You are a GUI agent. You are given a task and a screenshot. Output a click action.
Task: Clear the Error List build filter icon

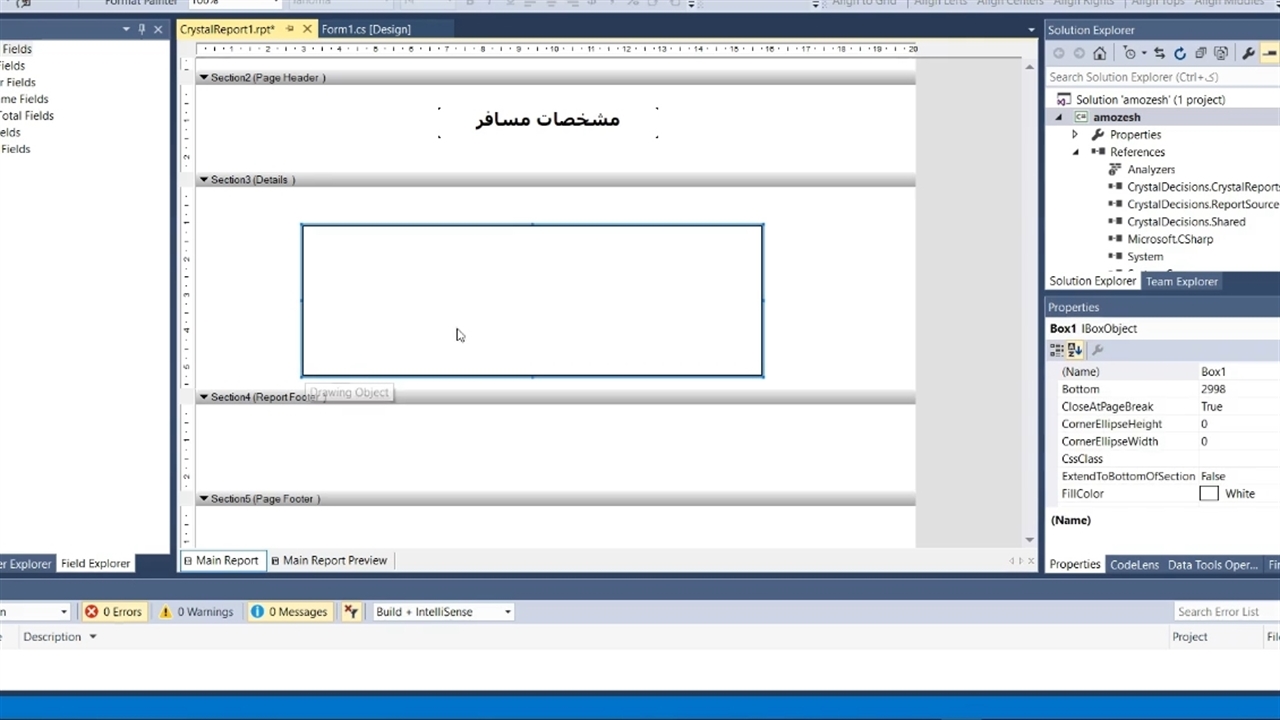coord(351,612)
